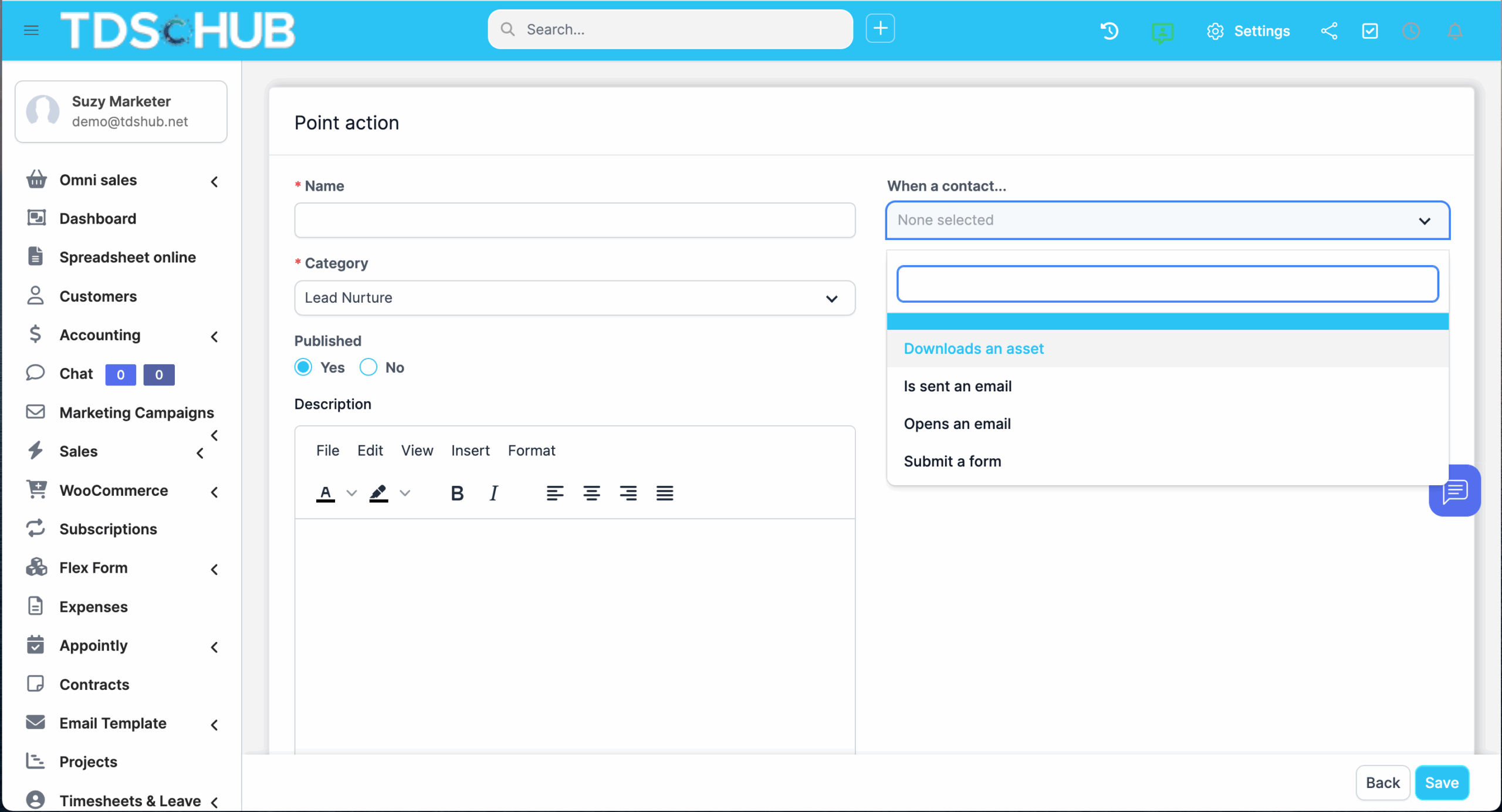The image size is (1502, 812).
Task: Click the quick-add plus icon
Action: click(x=880, y=29)
